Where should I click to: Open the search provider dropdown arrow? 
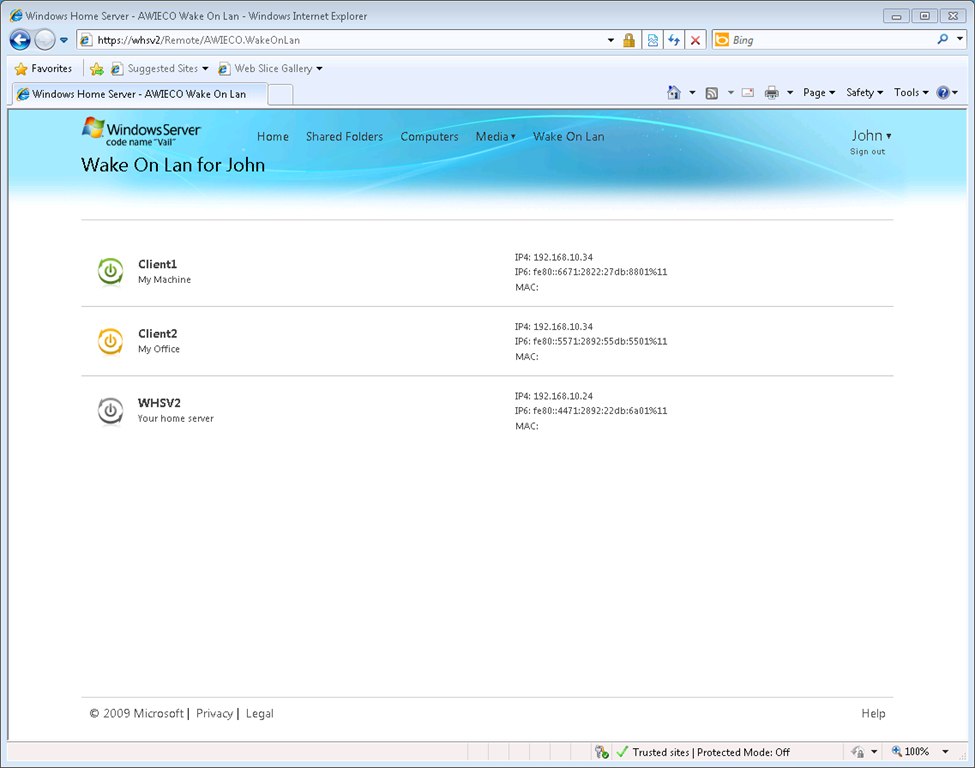960,39
